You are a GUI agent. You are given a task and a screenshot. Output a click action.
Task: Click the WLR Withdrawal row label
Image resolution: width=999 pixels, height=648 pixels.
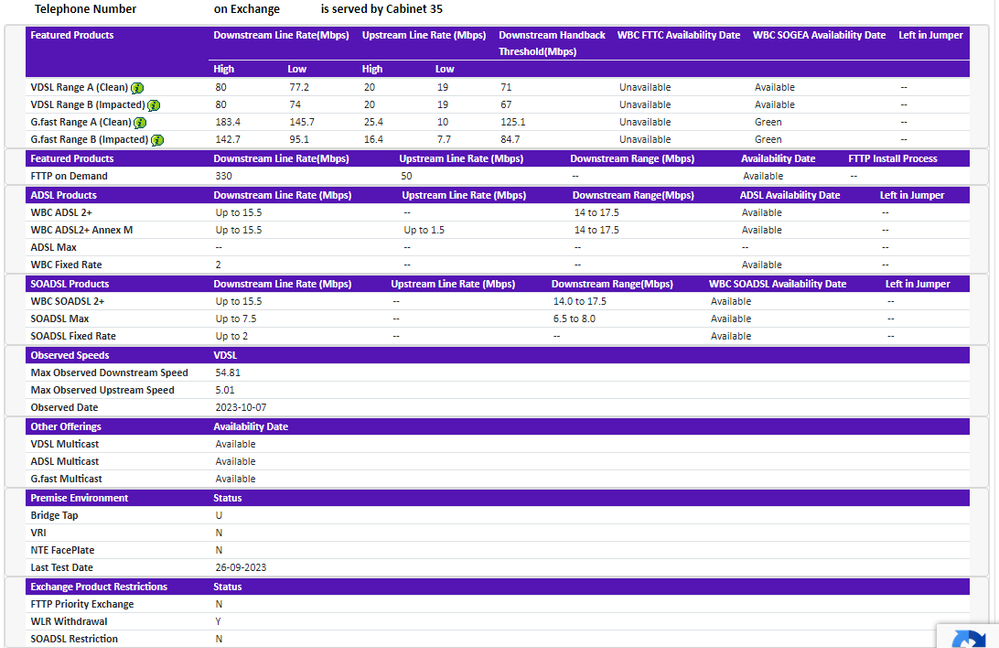click(68, 621)
